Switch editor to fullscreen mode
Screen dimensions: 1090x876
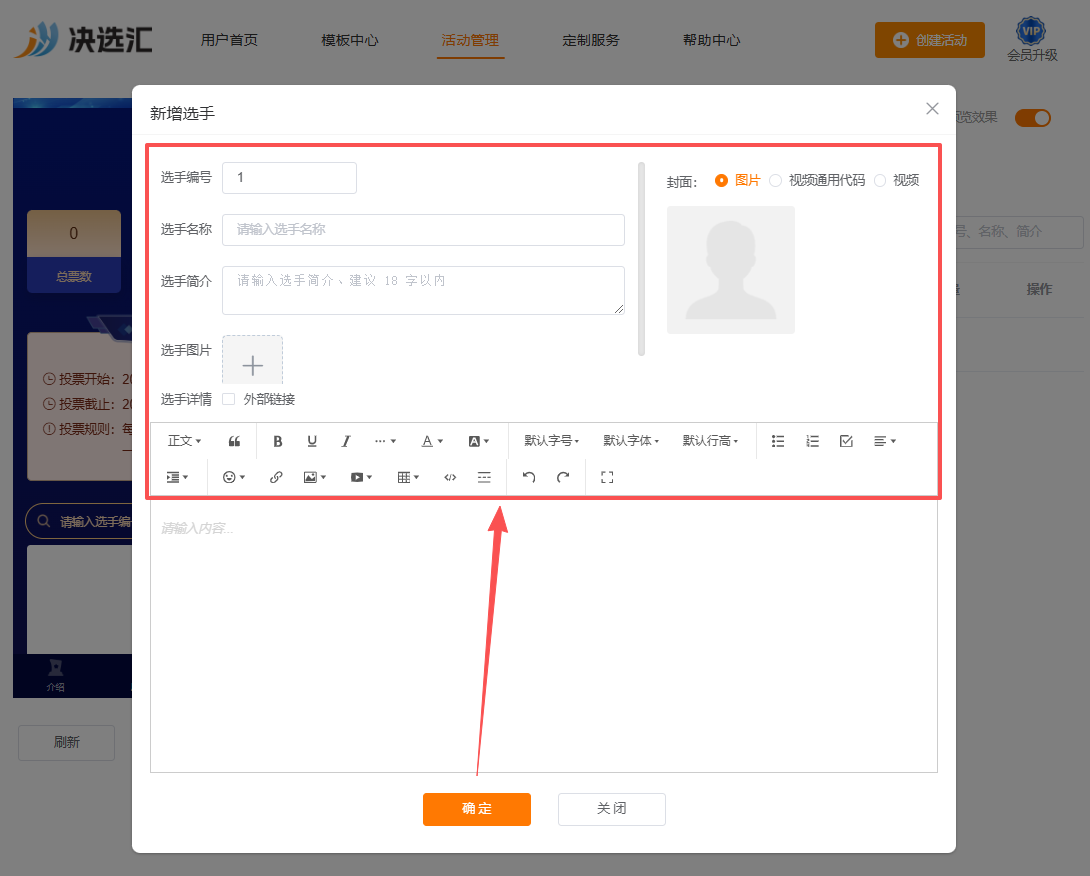(x=607, y=477)
